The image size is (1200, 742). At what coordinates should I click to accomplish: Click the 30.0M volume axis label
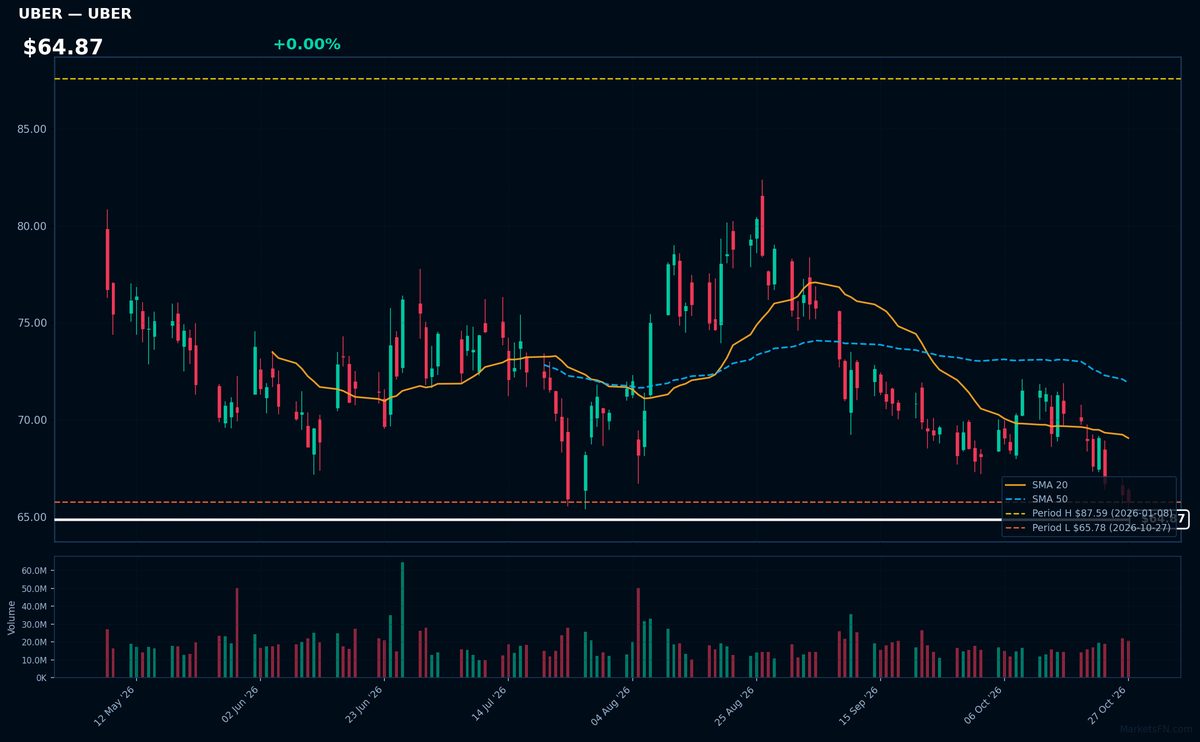tap(34, 624)
